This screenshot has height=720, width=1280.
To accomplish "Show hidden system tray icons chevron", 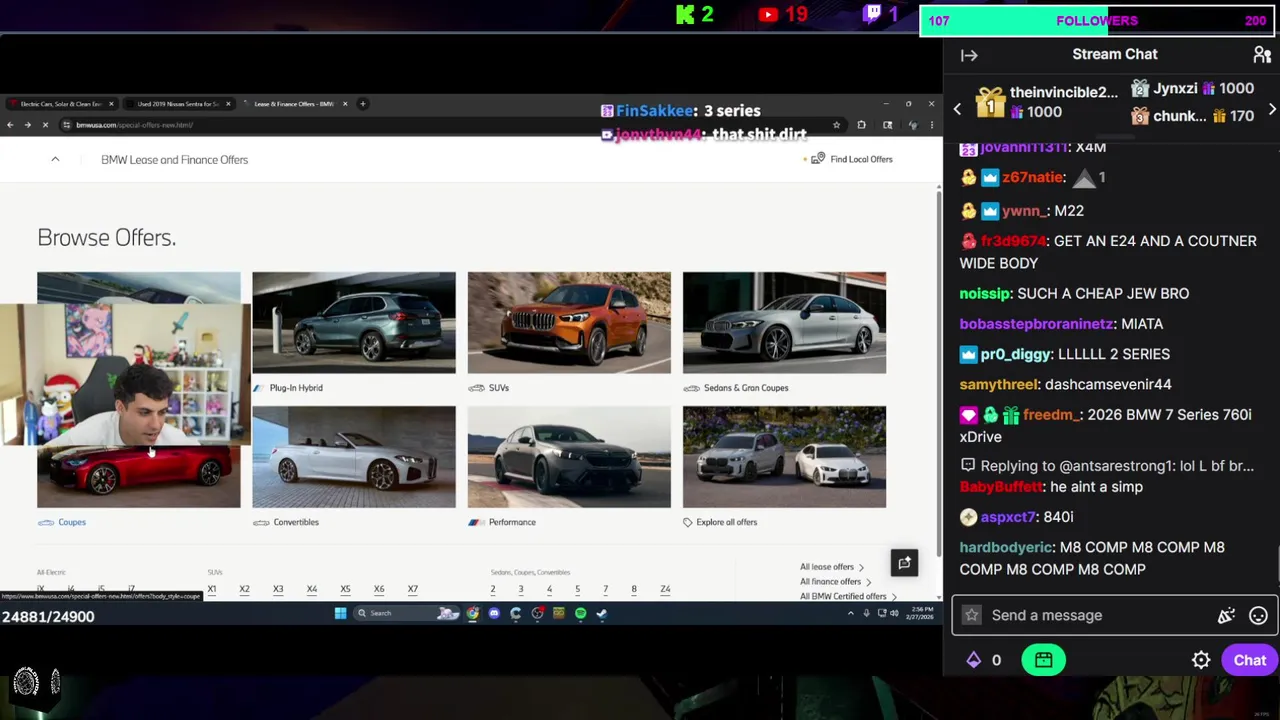I will [850, 613].
